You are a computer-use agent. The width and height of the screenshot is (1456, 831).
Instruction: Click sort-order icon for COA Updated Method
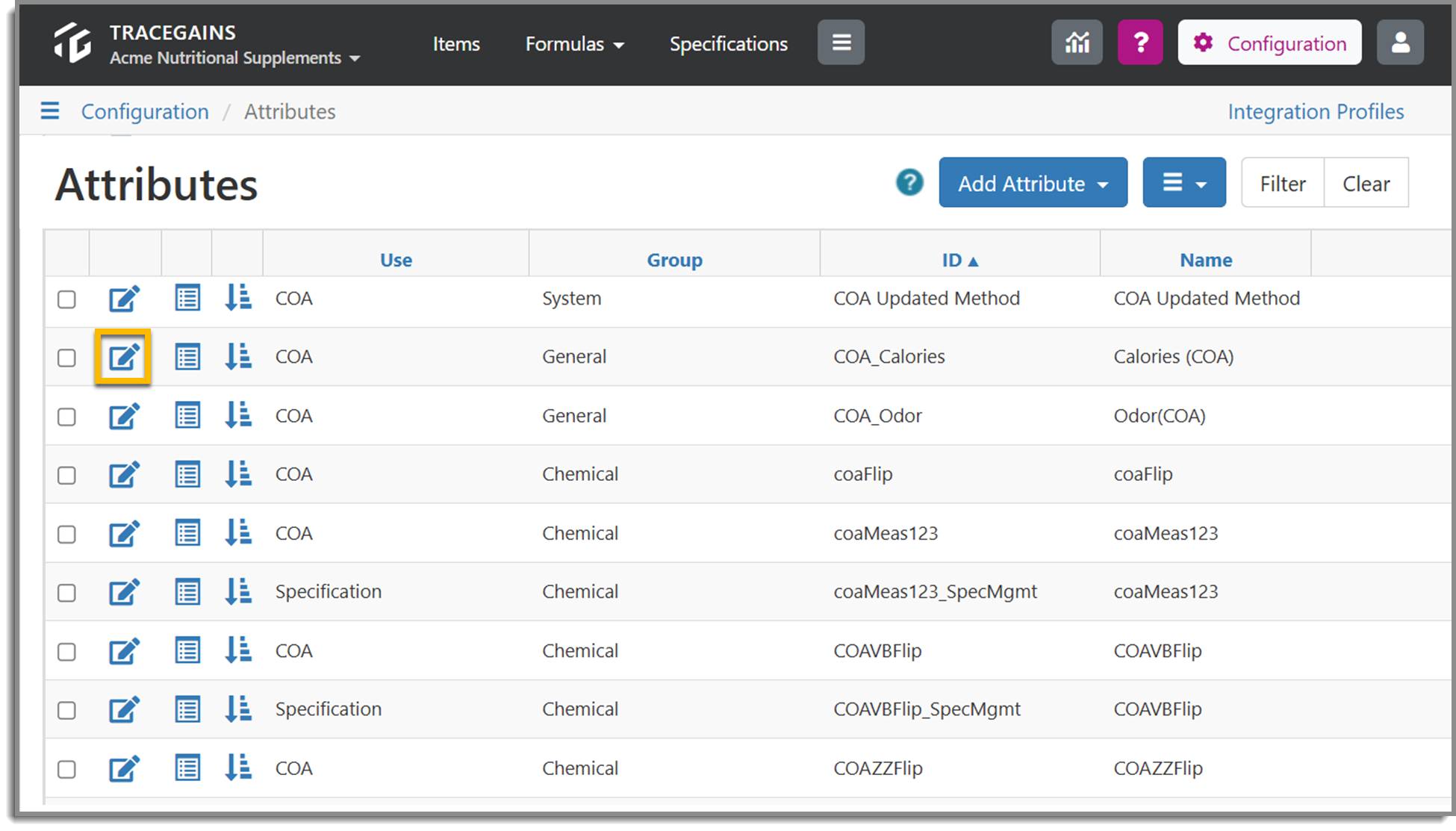tap(238, 298)
